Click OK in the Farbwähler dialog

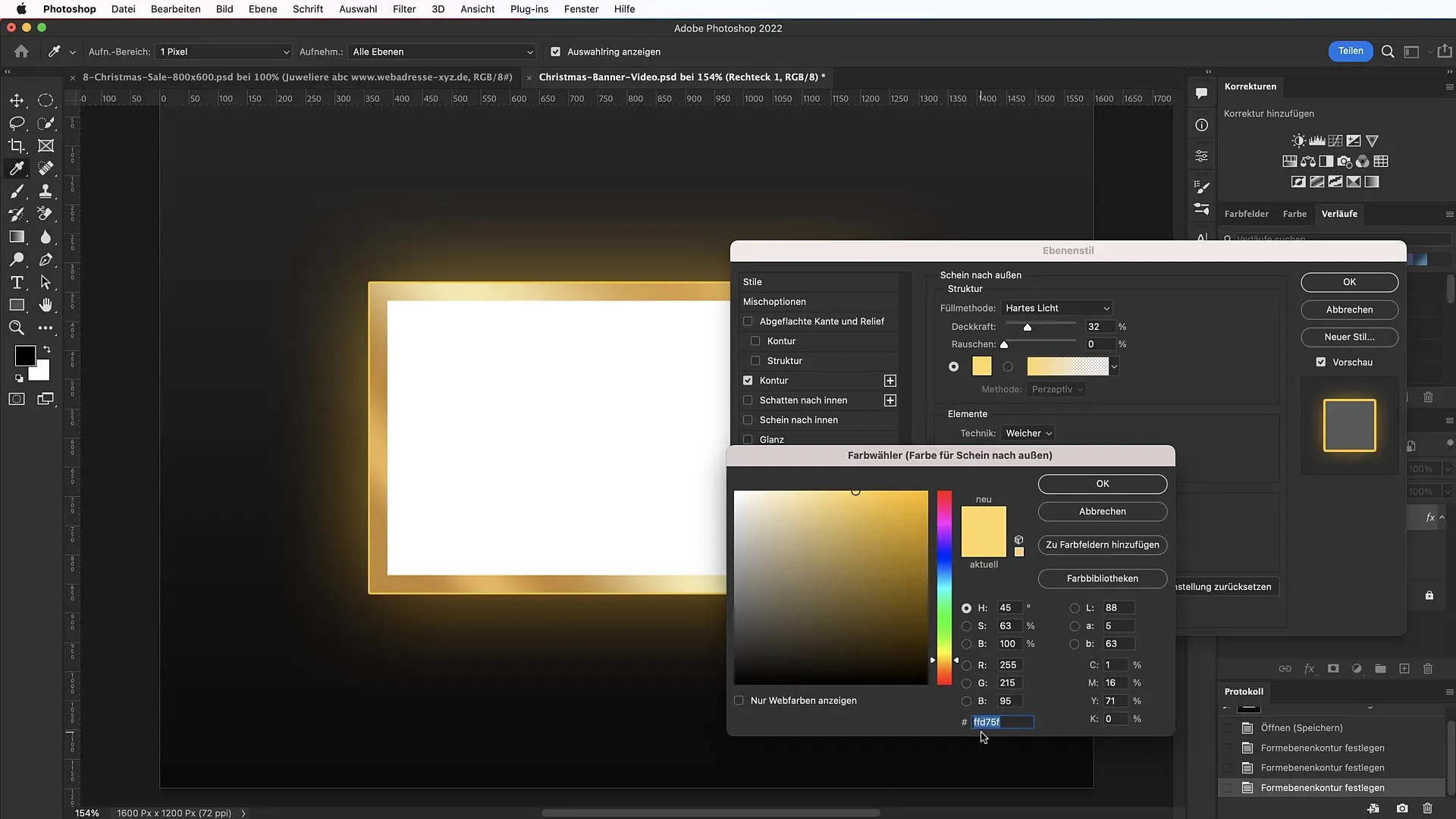click(1103, 484)
